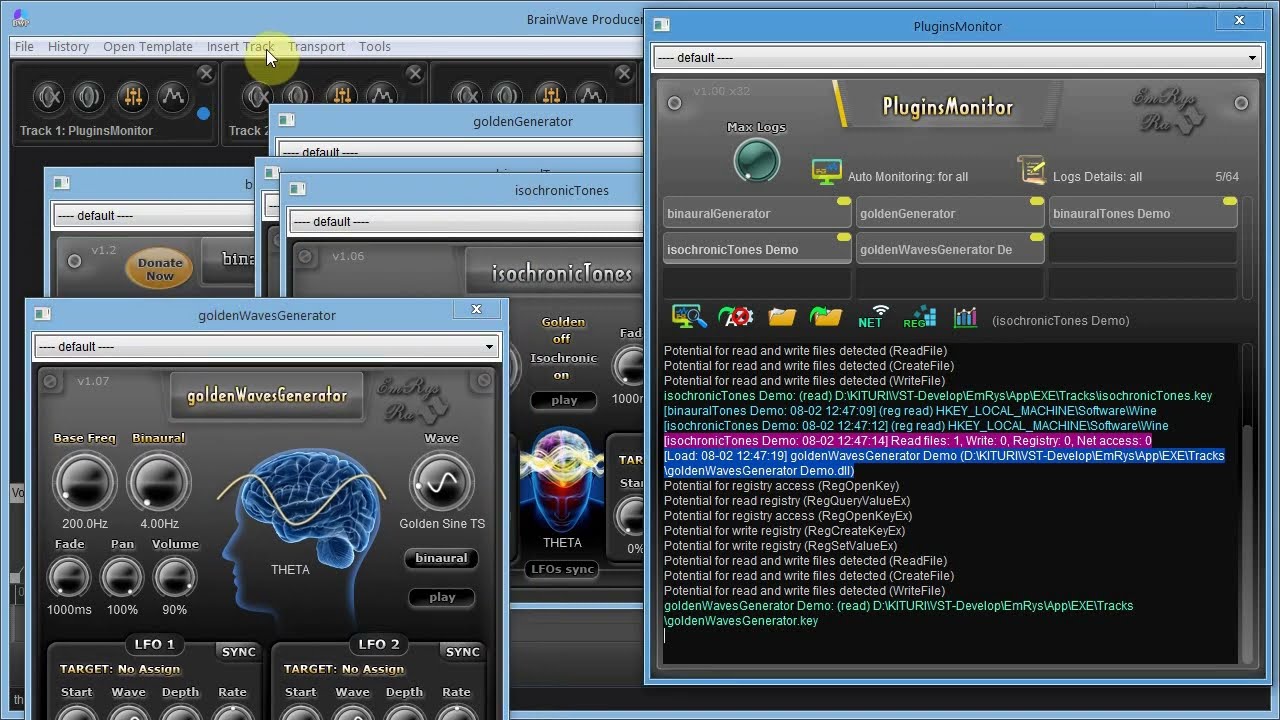Open the History menu
This screenshot has width=1280, height=720.
pos(68,46)
